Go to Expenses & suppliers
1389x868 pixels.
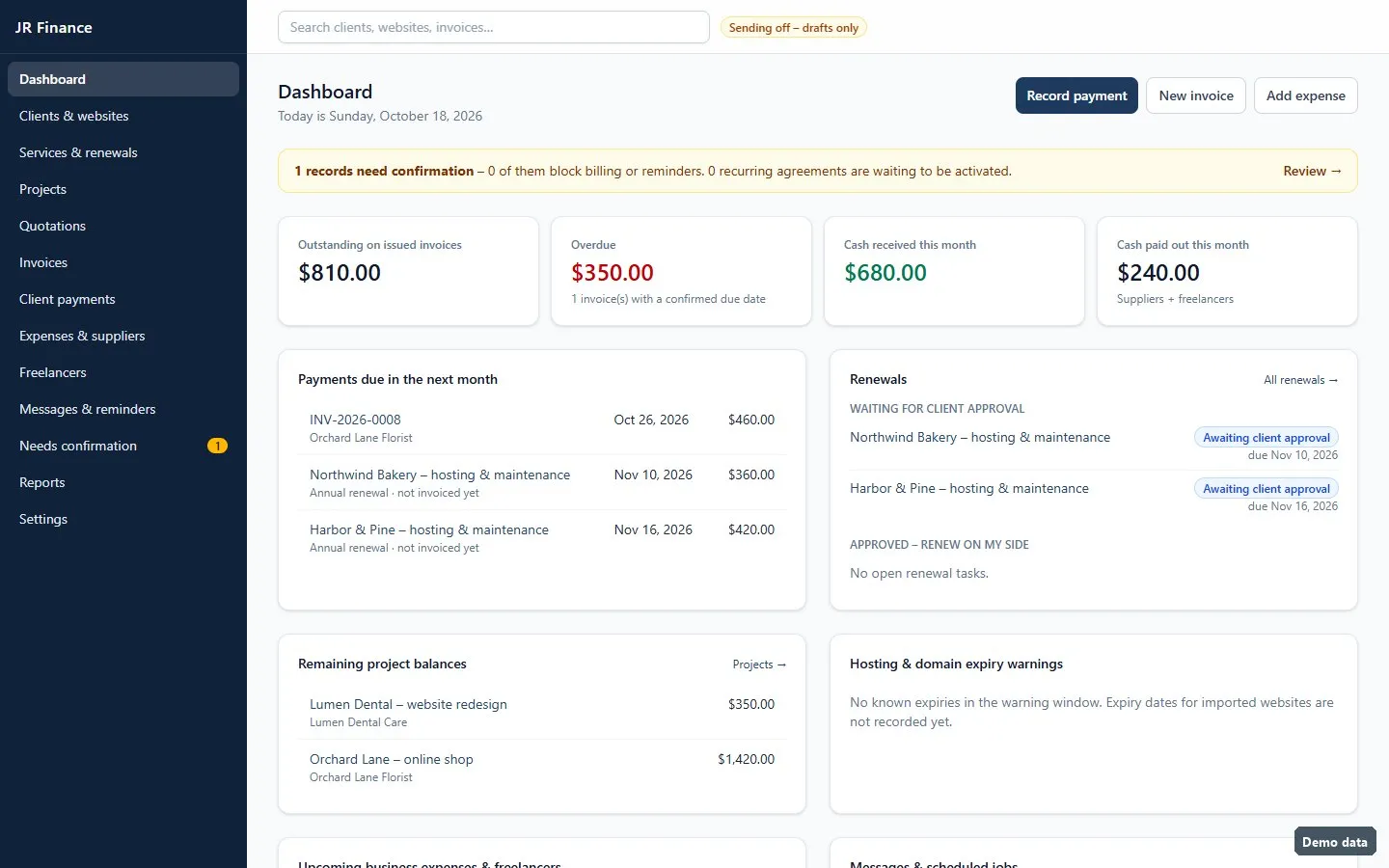(123, 336)
